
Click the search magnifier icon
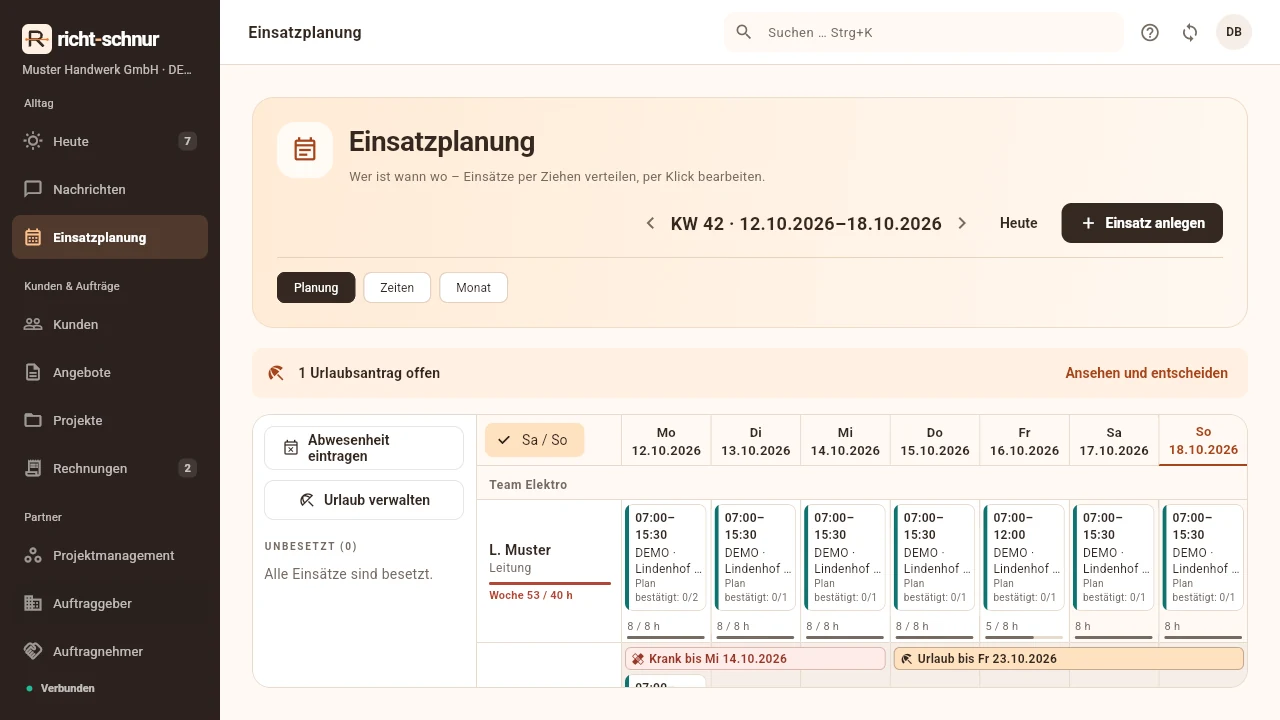click(744, 32)
